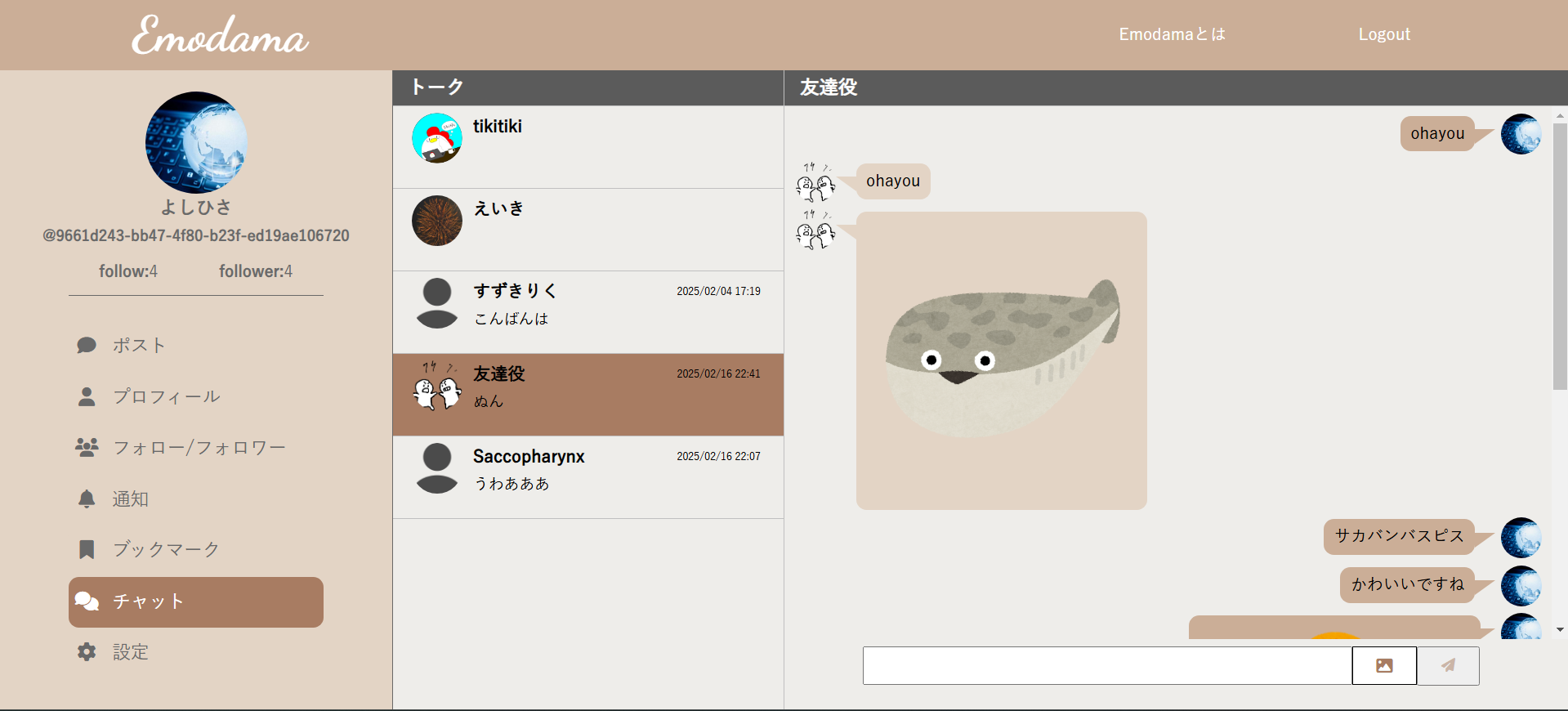Click the follower:4 count
The image size is (1568, 711).
pyautogui.click(x=255, y=271)
